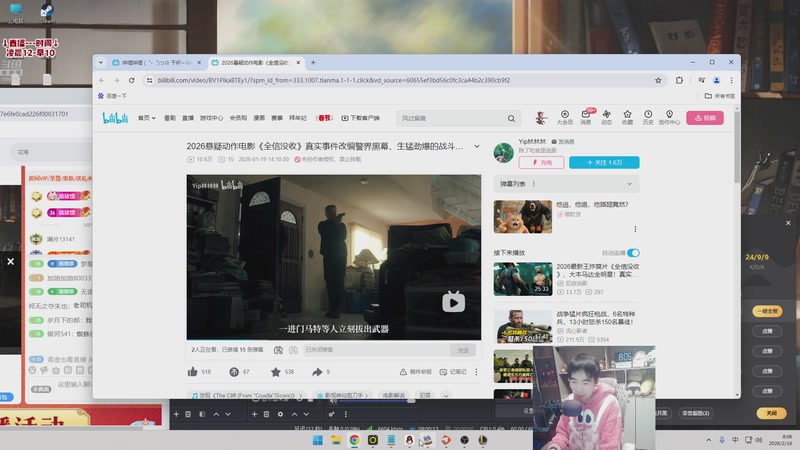Open the kebab menu of the bear video card
The width and height of the screenshot is (800, 450).
pyautogui.click(x=635, y=229)
